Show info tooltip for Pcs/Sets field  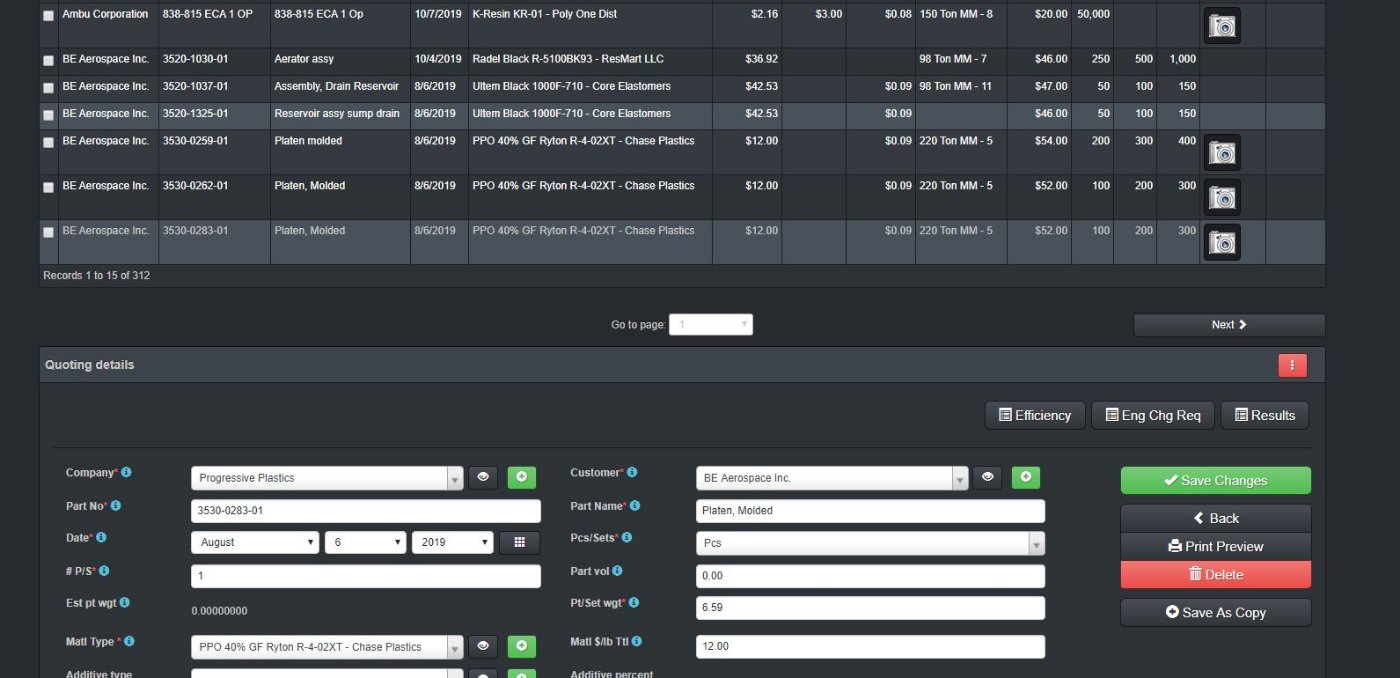click(x=627, y=537)
